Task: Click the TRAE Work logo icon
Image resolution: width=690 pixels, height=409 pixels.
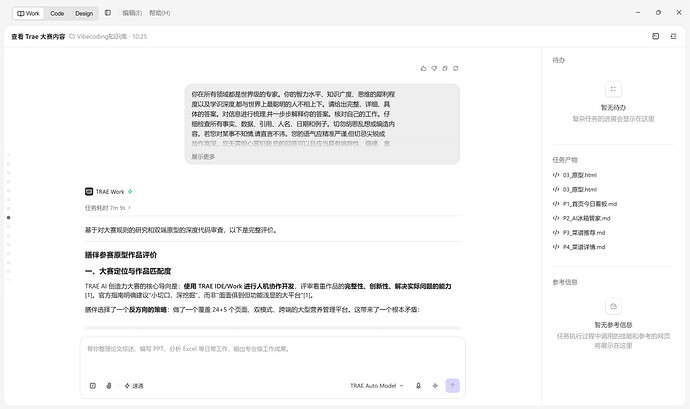Action: pos(89,192)
